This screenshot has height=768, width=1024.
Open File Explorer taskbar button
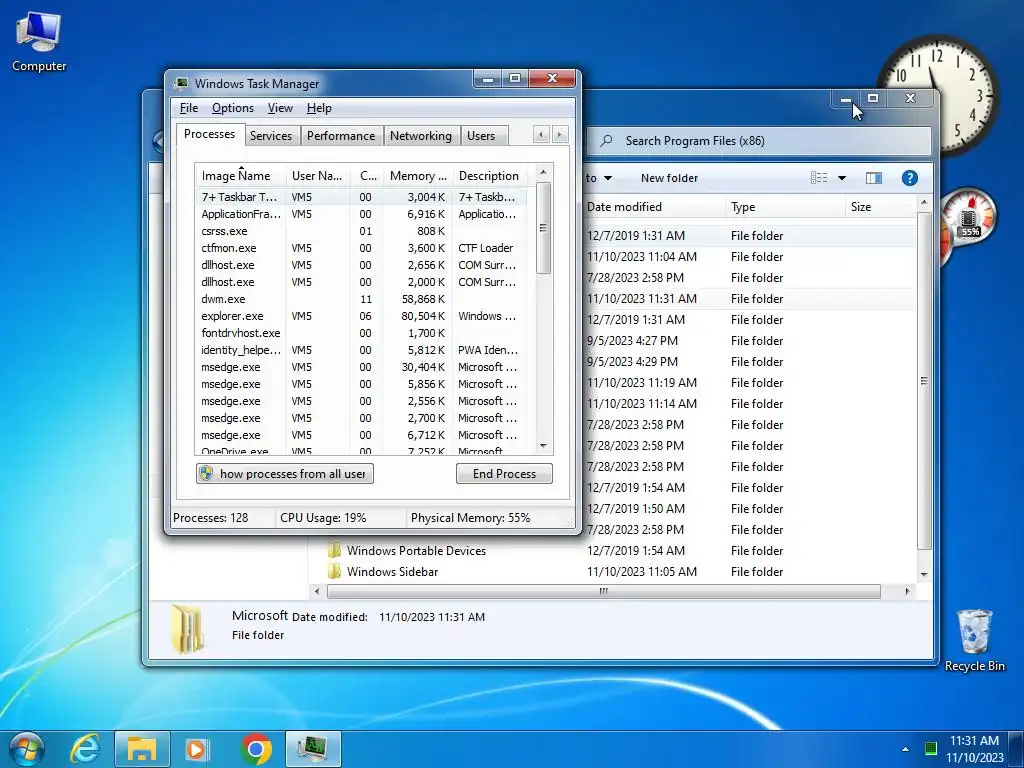pos(142,749)
